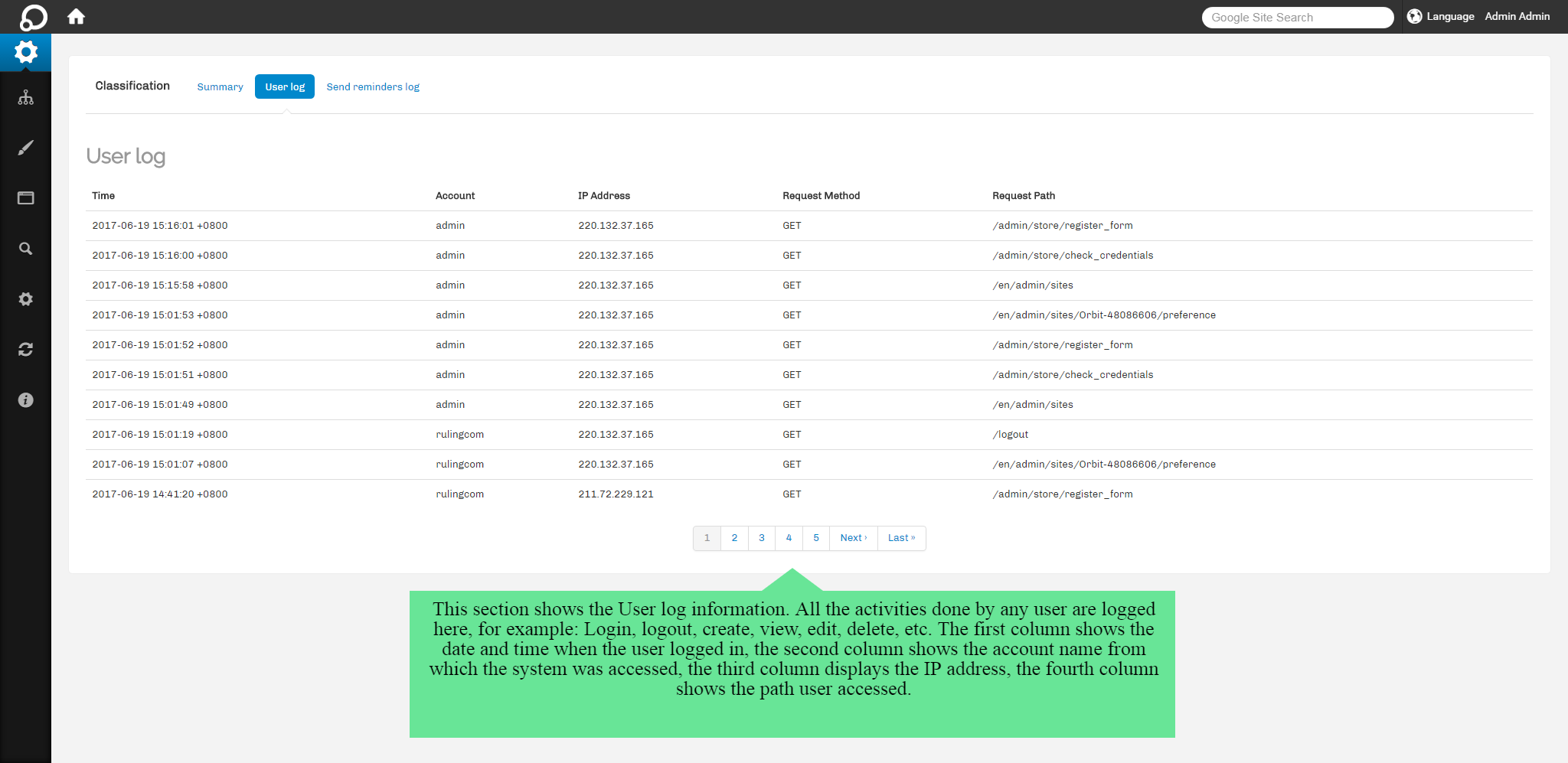The width and height of the screenshot is (1568, 763).
Task: Open the site structure hierarchy icon
Action: pyautogui.click(x=25, y=98)
